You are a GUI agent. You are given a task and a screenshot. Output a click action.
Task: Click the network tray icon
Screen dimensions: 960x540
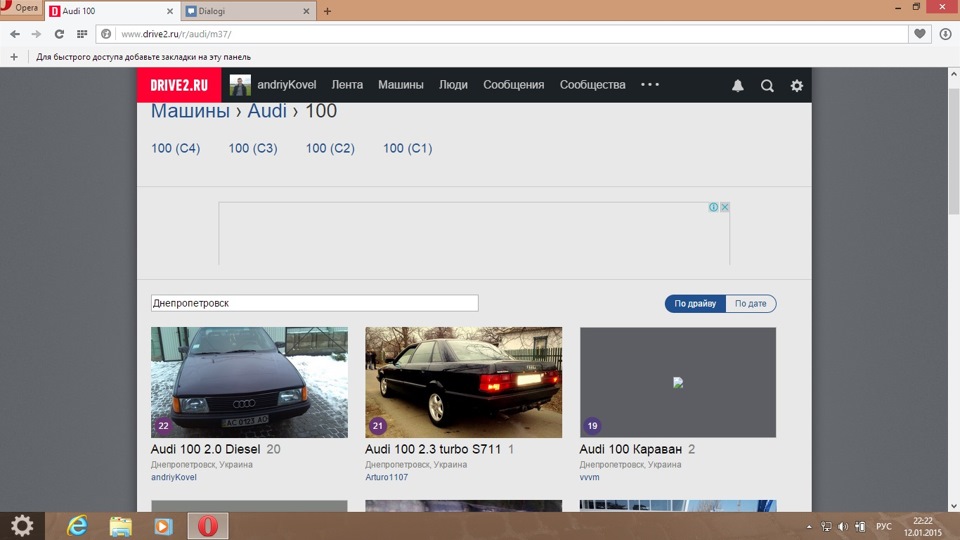click(x=827, y=527)
